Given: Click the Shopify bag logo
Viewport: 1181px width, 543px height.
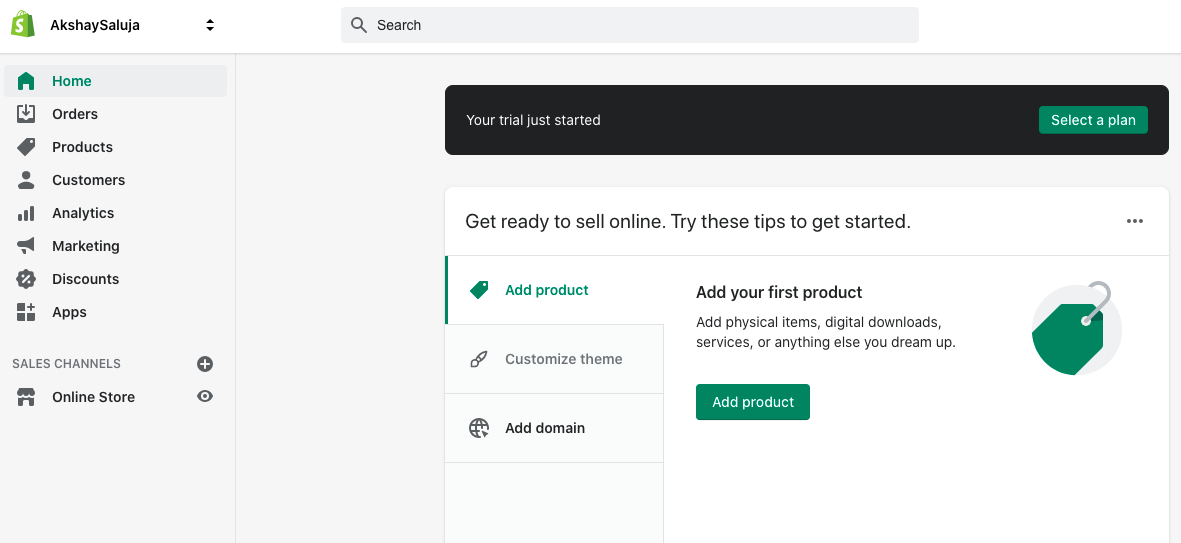Looking at the screenshot, I should coord(23,25).
